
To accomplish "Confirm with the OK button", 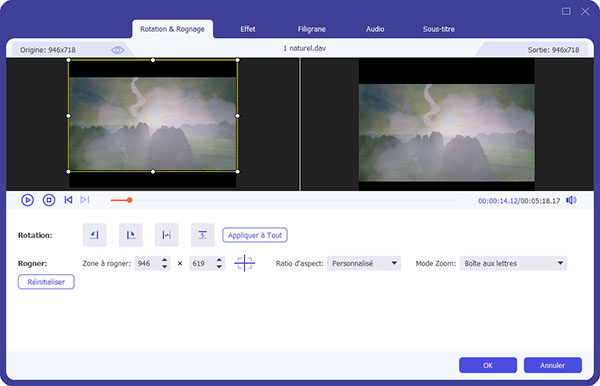I will [488, 365].
